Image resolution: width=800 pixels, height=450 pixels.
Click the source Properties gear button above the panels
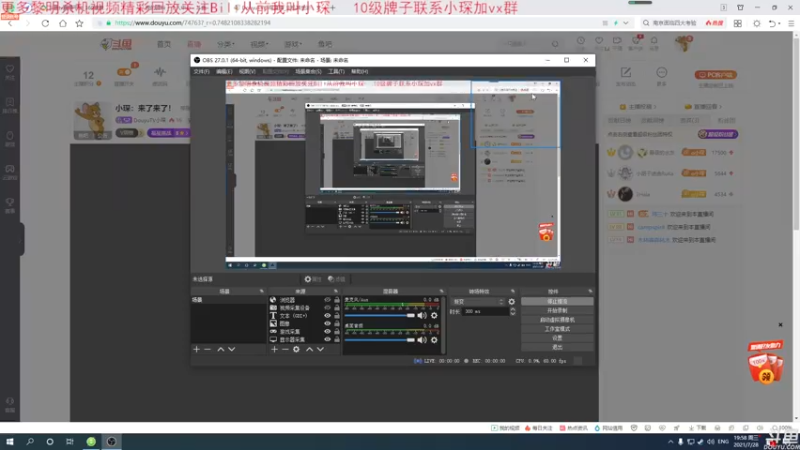[313, 279]
